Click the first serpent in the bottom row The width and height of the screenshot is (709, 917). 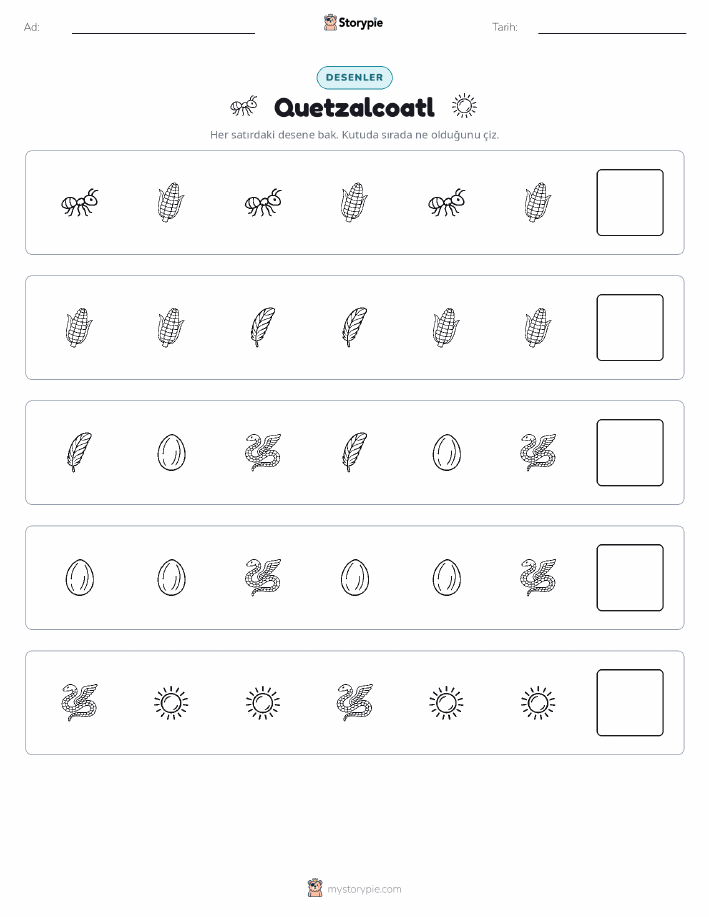click(80, 702)
